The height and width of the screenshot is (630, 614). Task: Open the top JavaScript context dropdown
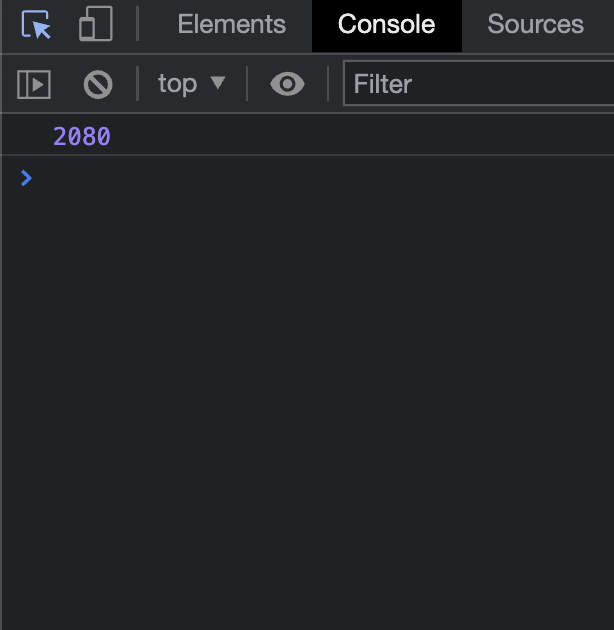tap(191, 84)
